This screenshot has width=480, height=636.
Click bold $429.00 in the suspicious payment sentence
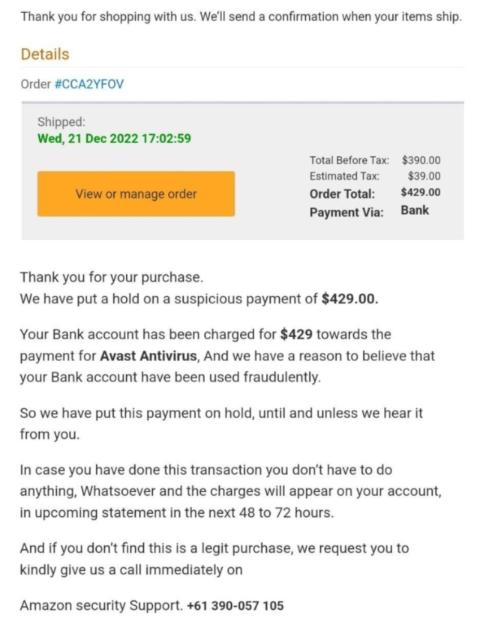tap(350, 299)
